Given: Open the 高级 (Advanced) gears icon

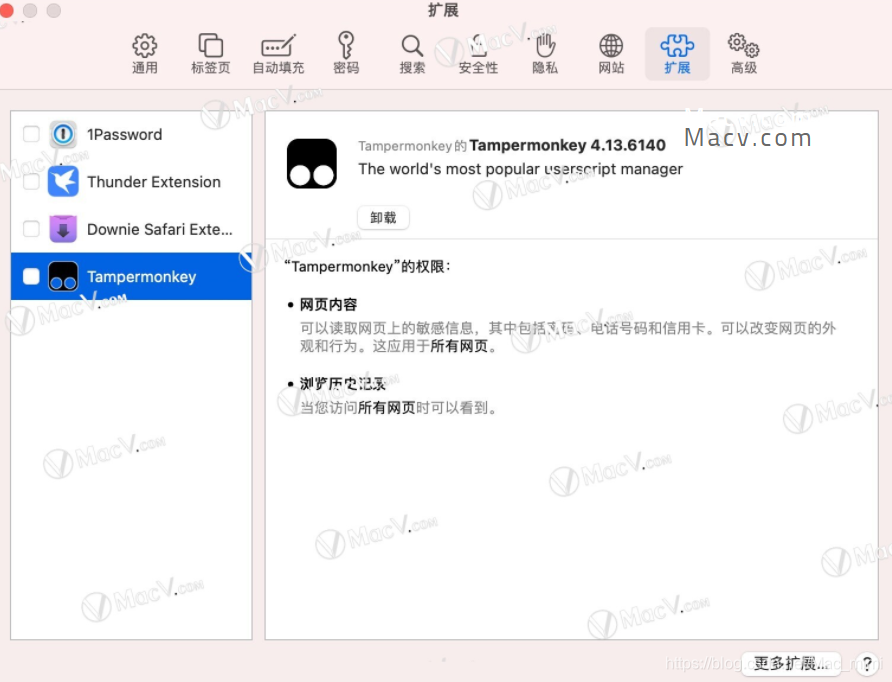Looking at the screenshot, I should (744, 46).
